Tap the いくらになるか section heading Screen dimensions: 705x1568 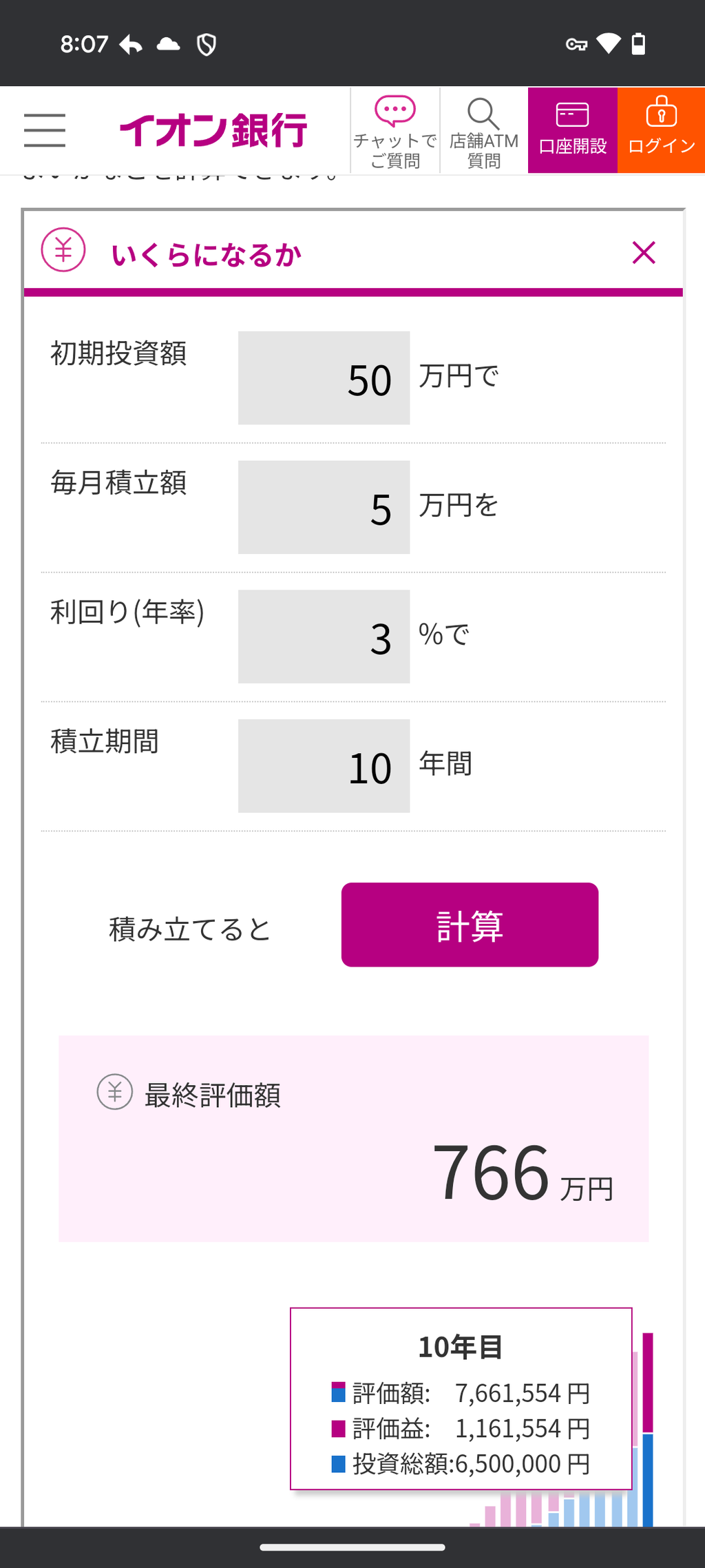pos(207,255)
